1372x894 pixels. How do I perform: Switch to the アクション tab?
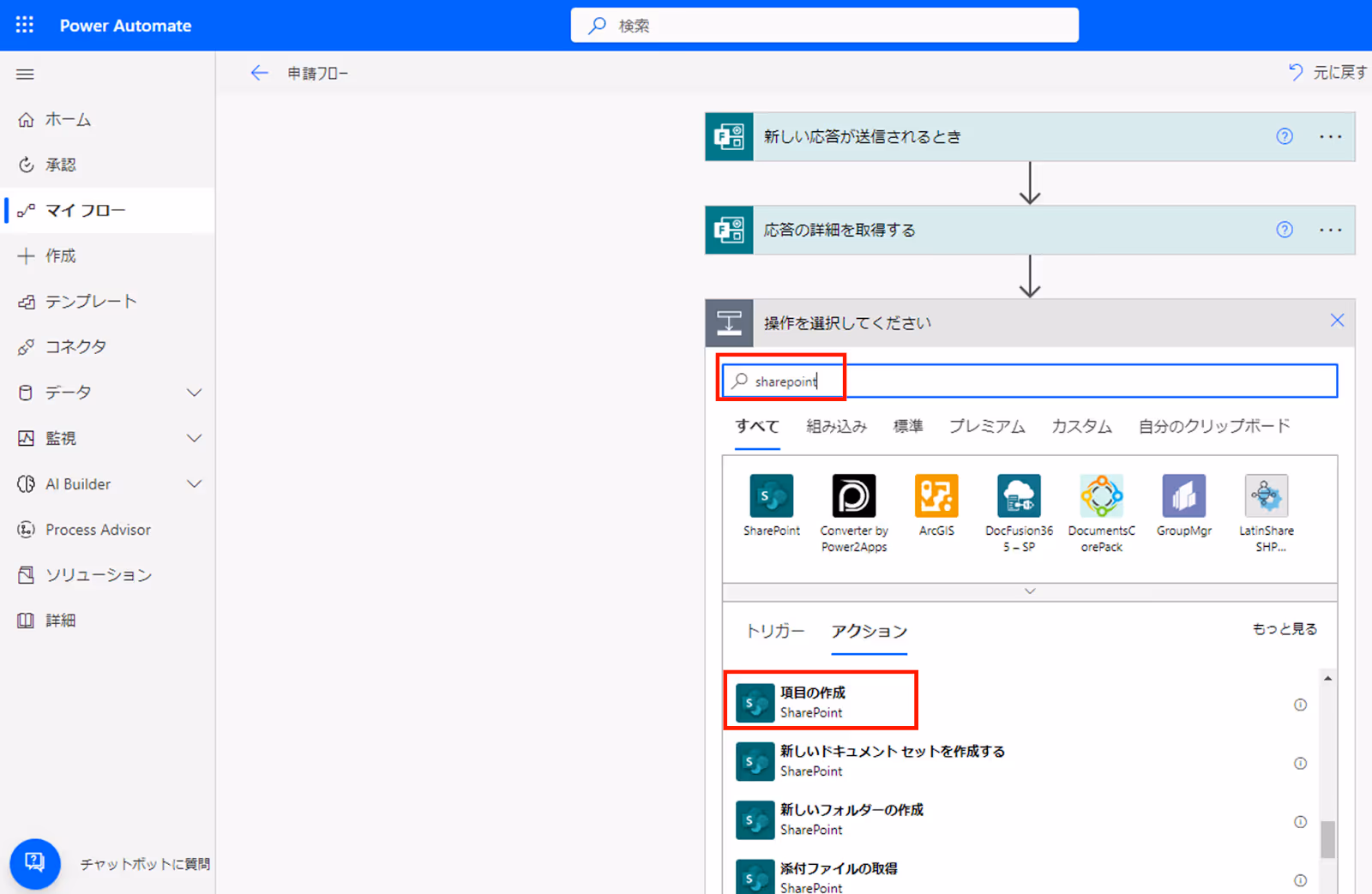(869, 631)
